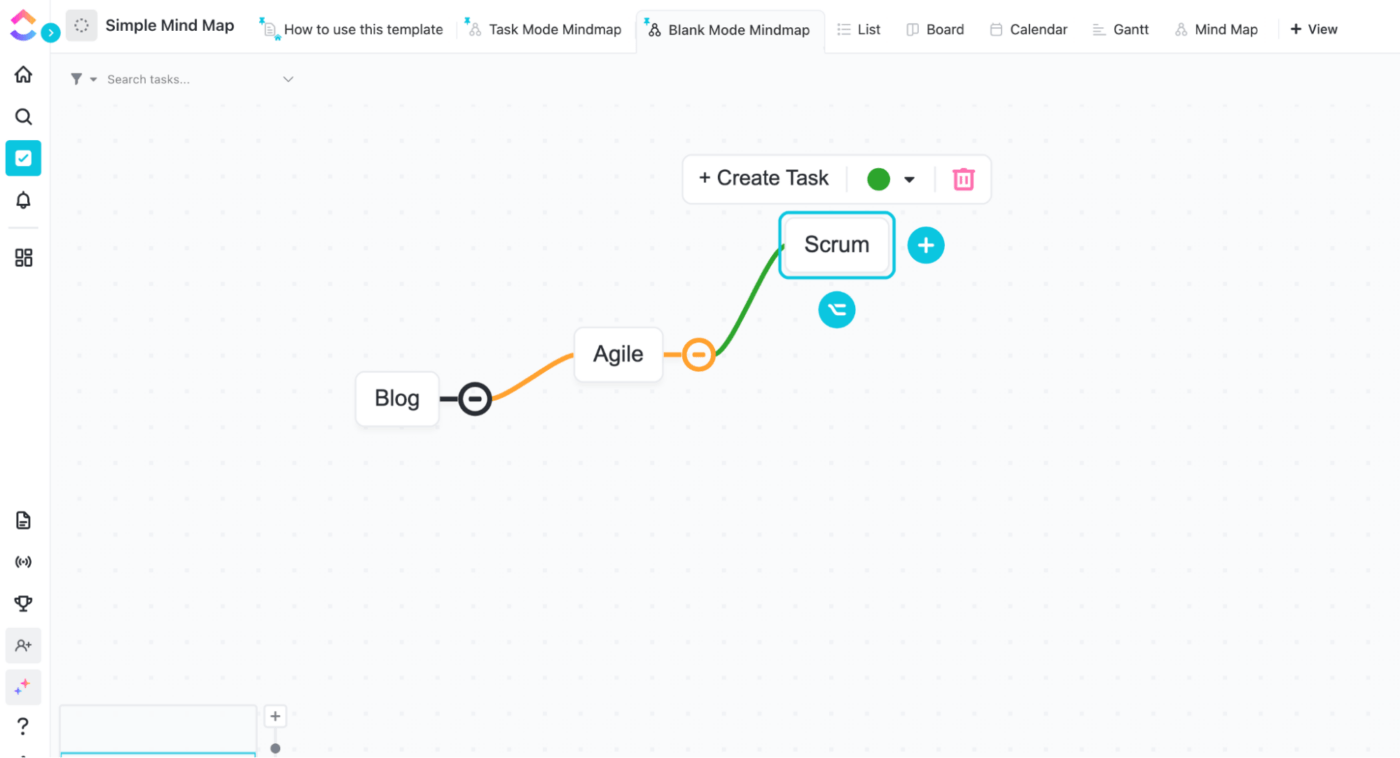1400x758 pixels.
Task: Add a new View
Action: (1313, 30)
